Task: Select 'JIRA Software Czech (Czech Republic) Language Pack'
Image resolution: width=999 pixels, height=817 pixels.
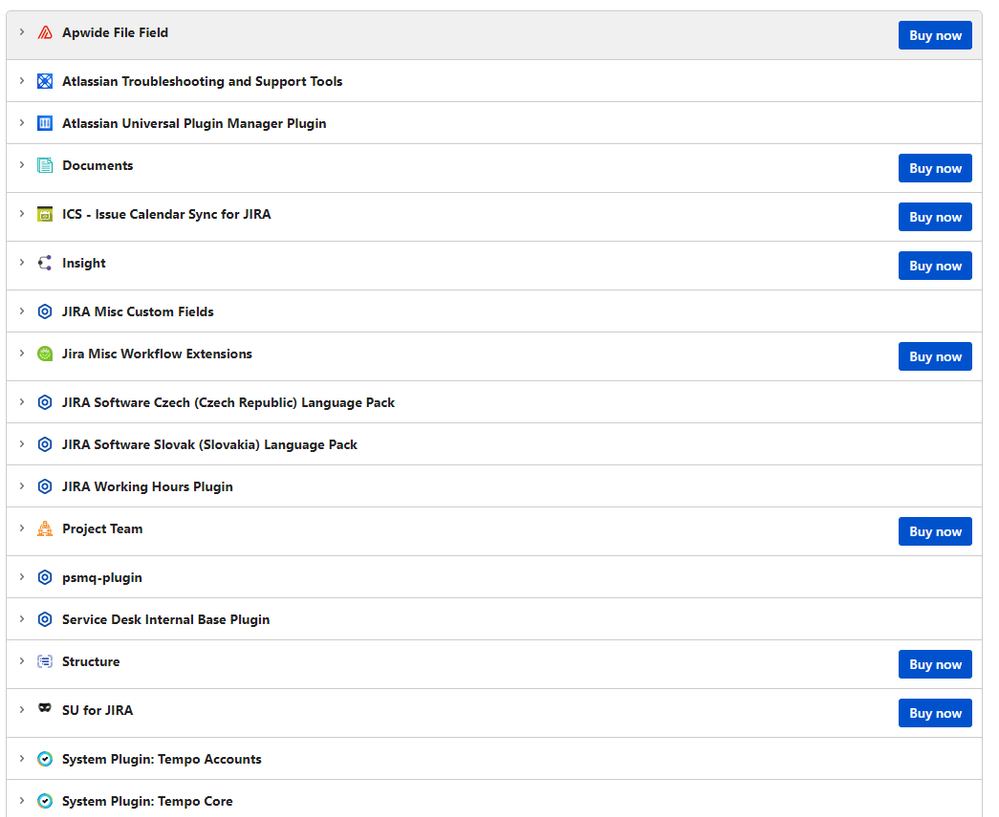Action: coord(228,403)
